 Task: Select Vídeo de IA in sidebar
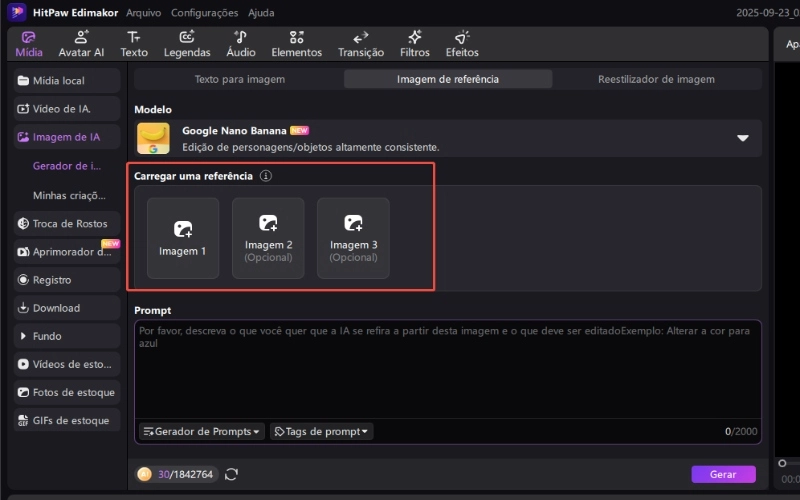67,109
